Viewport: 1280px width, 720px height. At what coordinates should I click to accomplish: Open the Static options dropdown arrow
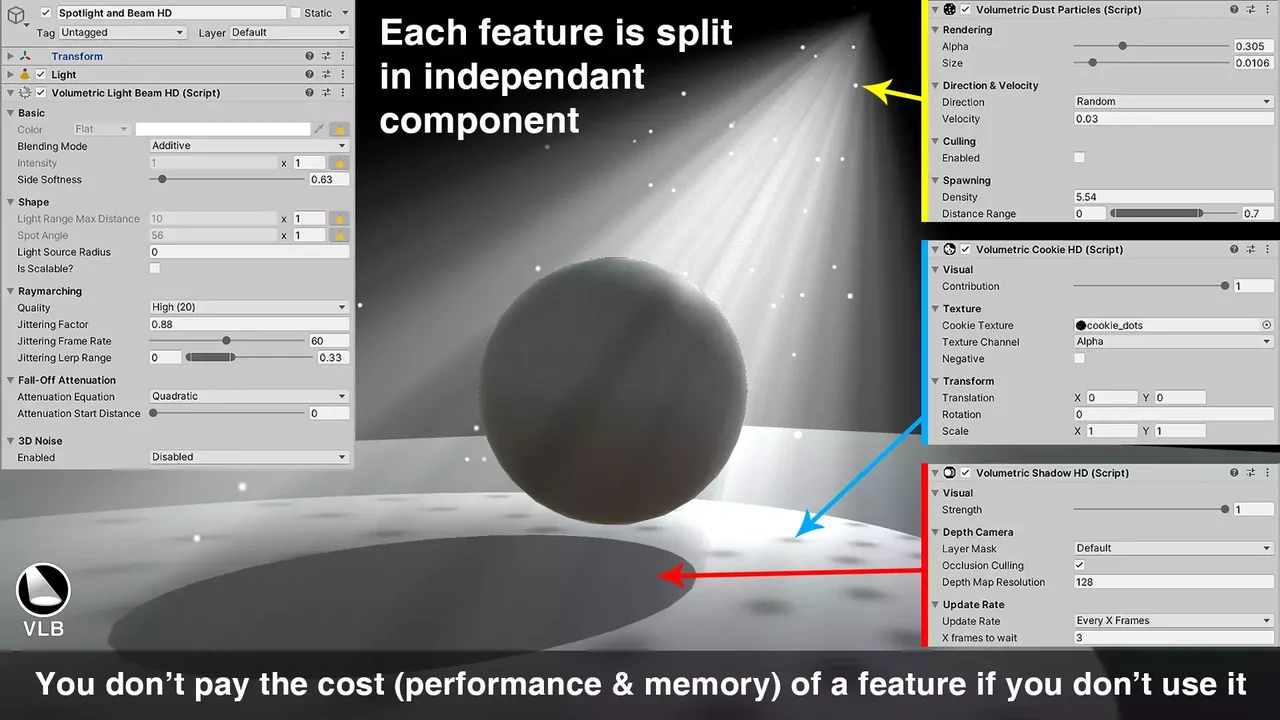(345, 13)
